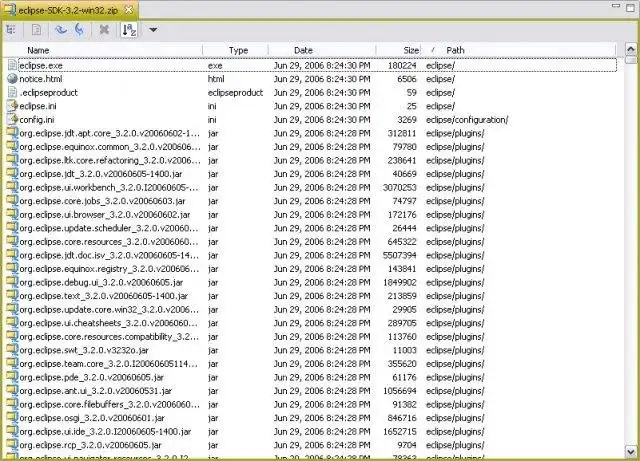The image size is (640, 461).
Task: Sort by the Date column header
Action: pyautogui.click(x=322, y=50)
